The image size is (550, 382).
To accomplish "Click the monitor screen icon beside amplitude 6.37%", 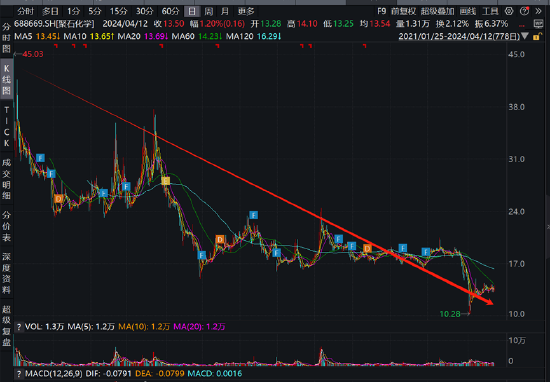I will tap(538, 24).
